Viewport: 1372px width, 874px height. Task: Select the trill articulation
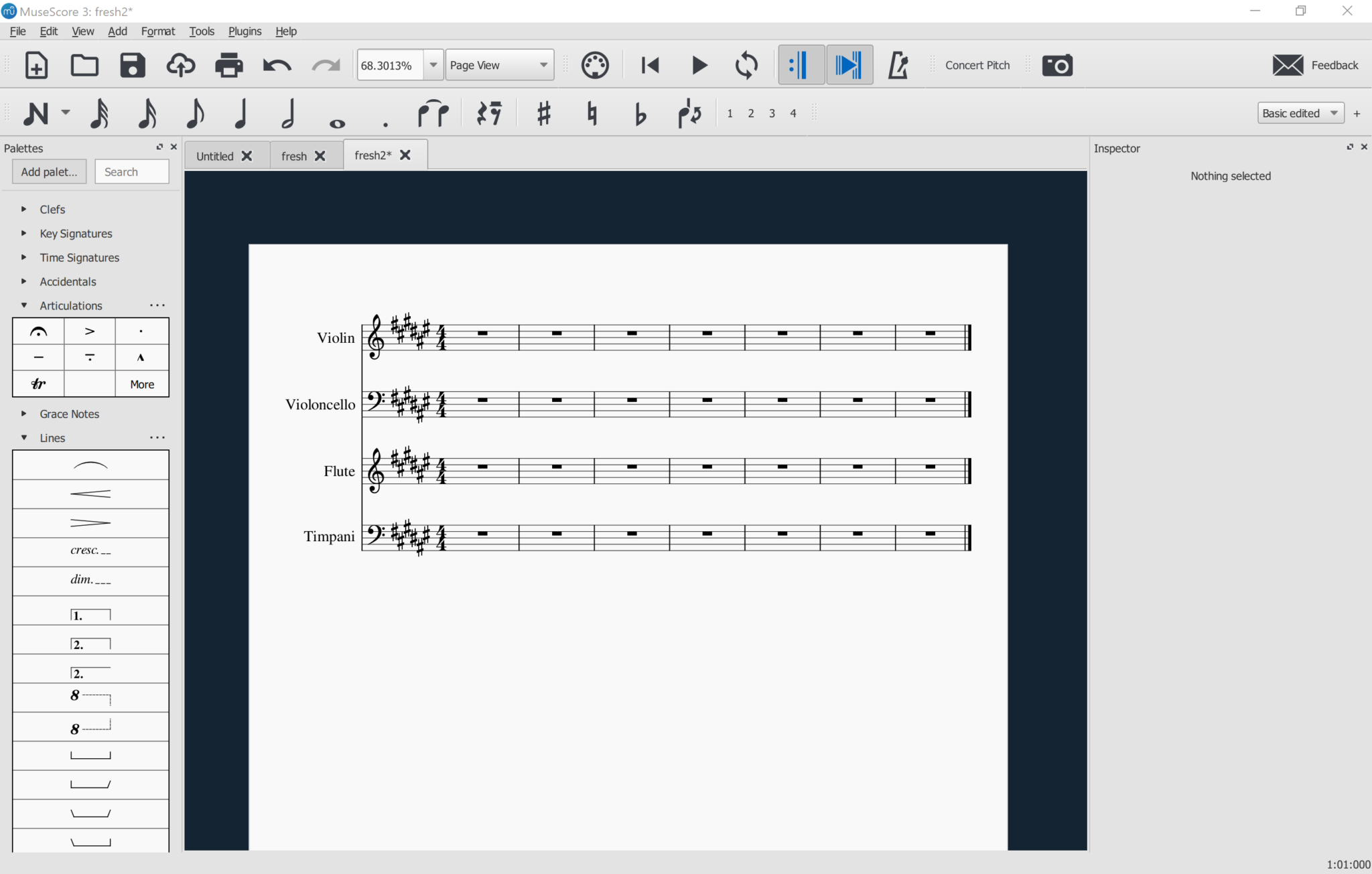[38, 384]
